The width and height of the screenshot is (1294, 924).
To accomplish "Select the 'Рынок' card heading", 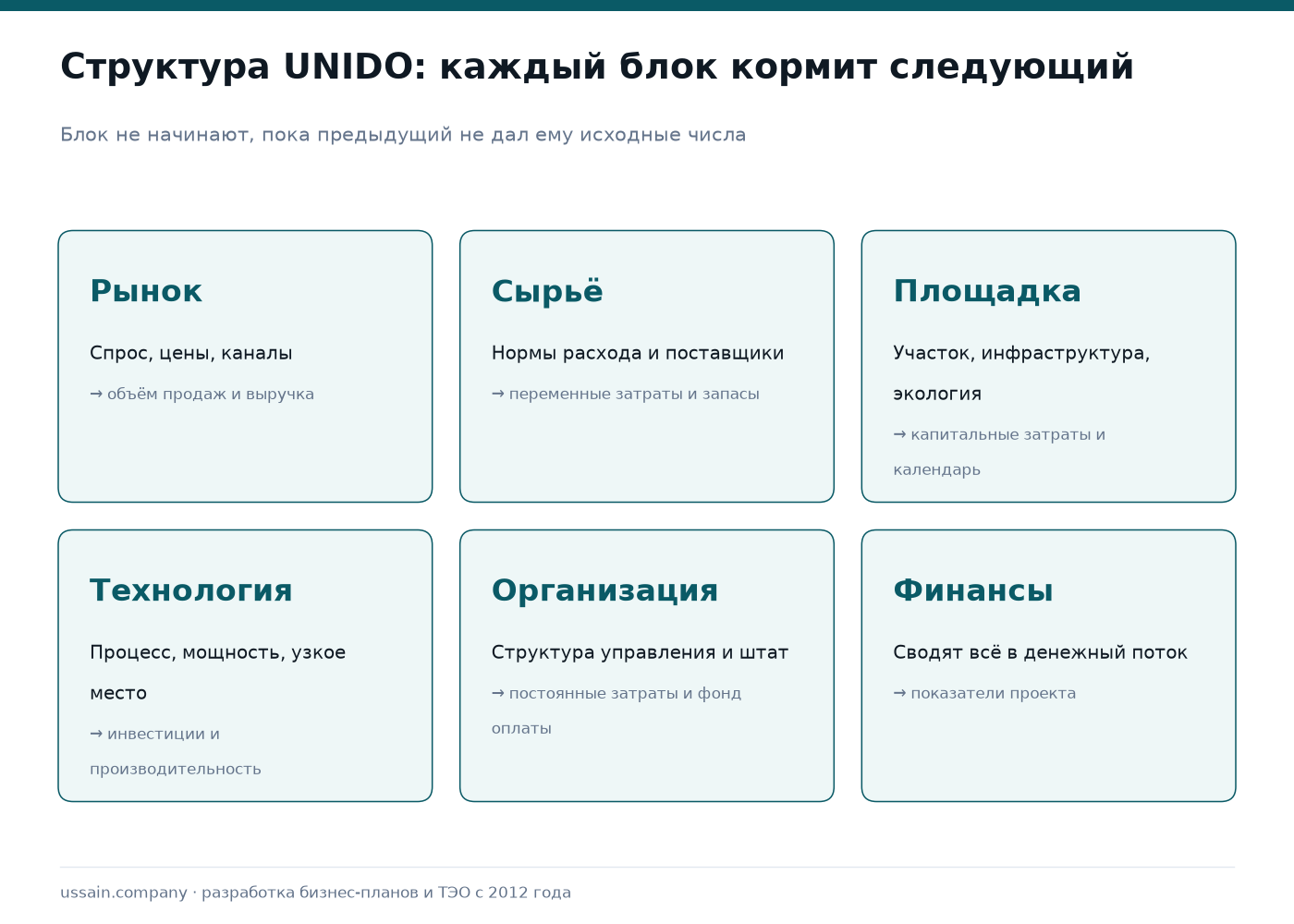I will (x=146, y=291).
